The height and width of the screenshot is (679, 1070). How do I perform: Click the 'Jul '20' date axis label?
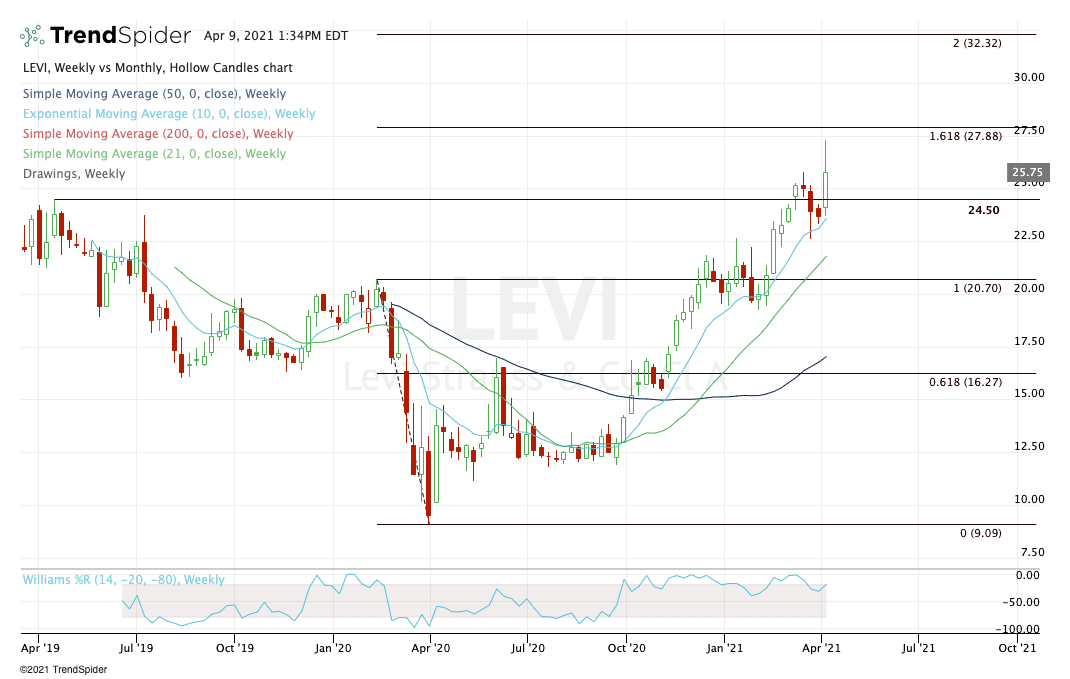[x=527, y=648]
